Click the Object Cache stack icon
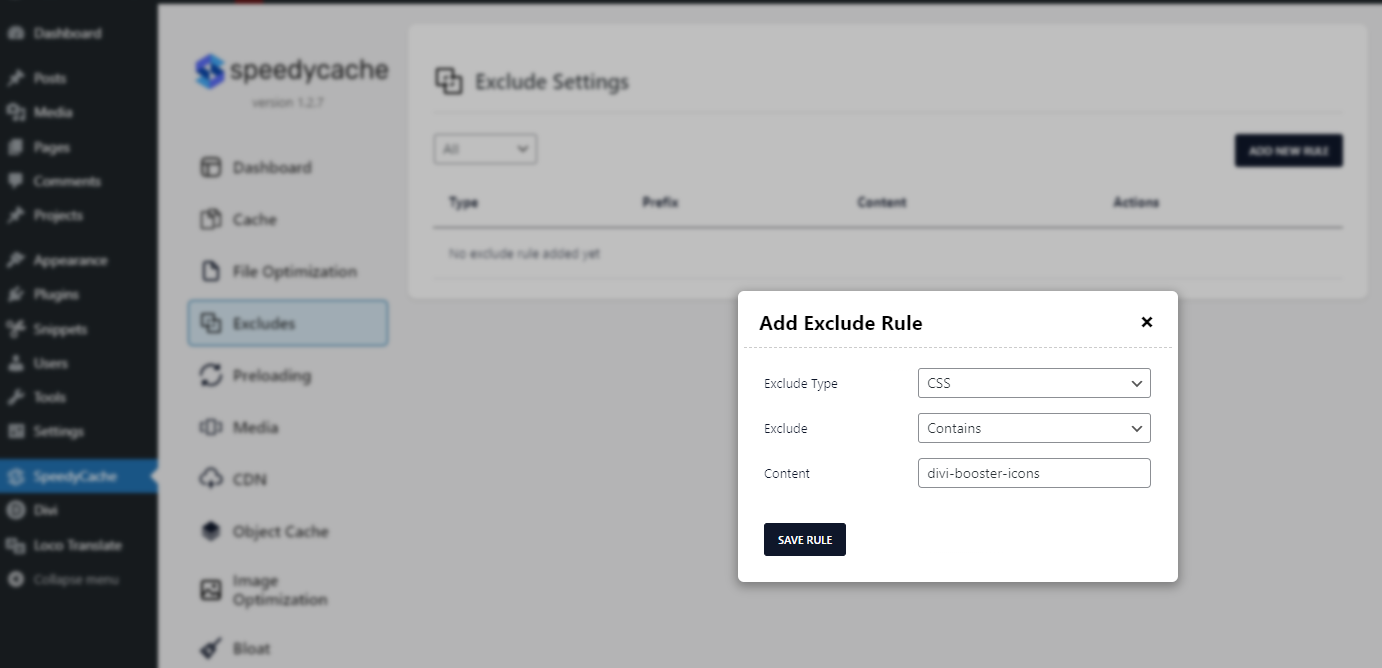Image resolution: width=1382 pixels, height=668 pixels. tap(210, 531)
